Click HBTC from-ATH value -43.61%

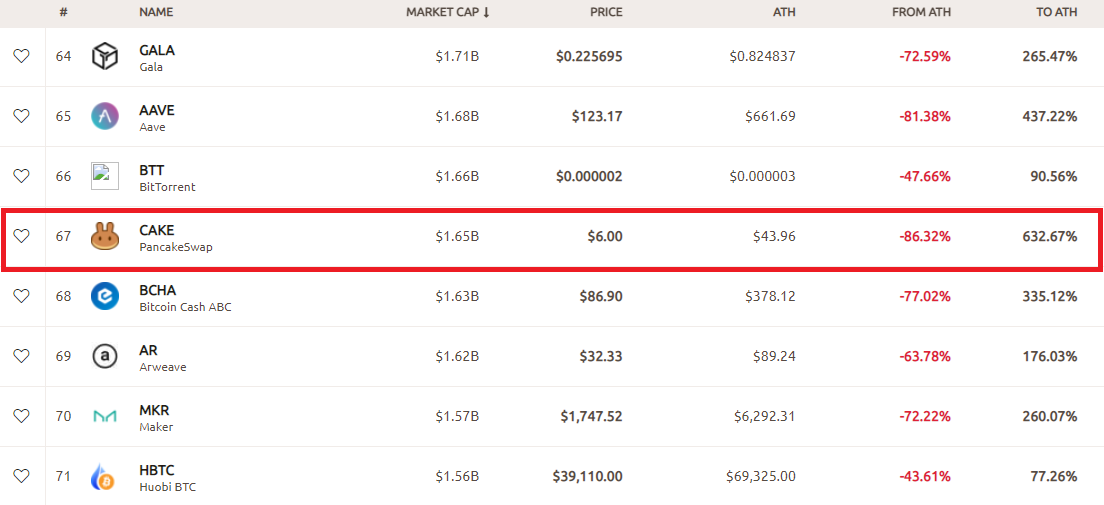coord(925,477)
